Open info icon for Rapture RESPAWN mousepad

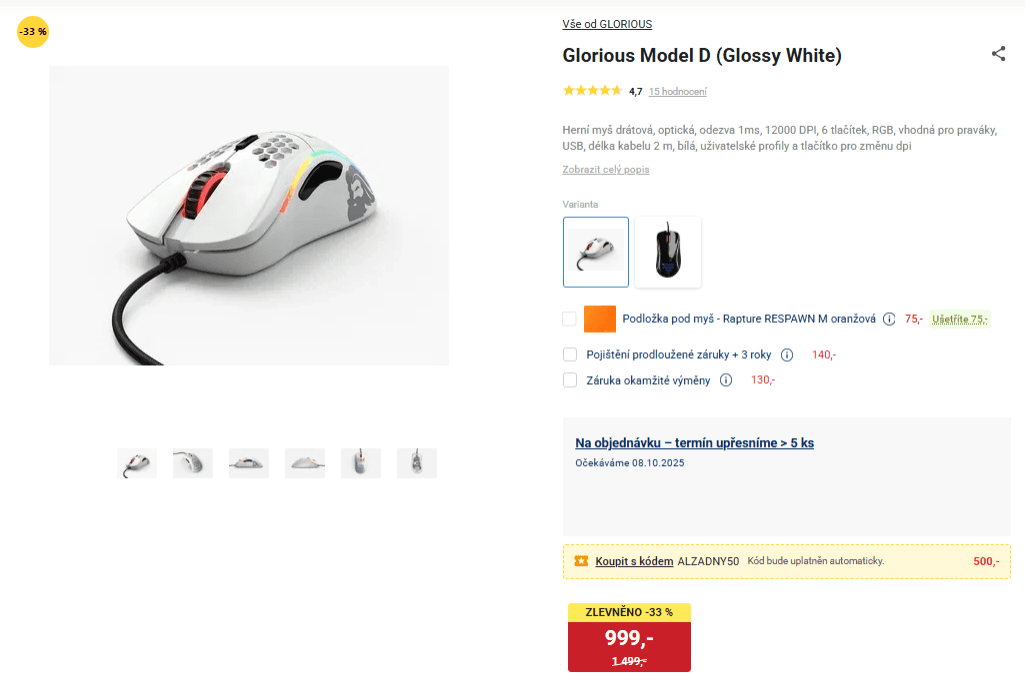point(889,319)
